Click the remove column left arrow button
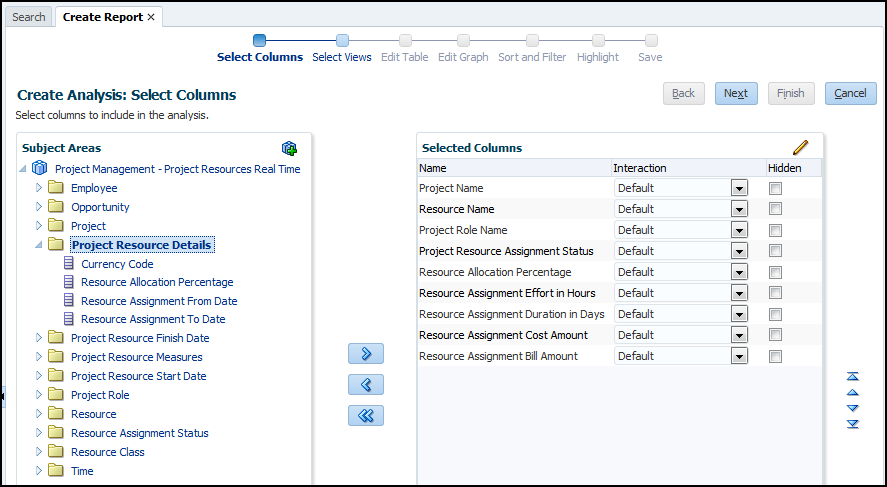This screenshot has width=887, height=487. click(x=365, y=385)
